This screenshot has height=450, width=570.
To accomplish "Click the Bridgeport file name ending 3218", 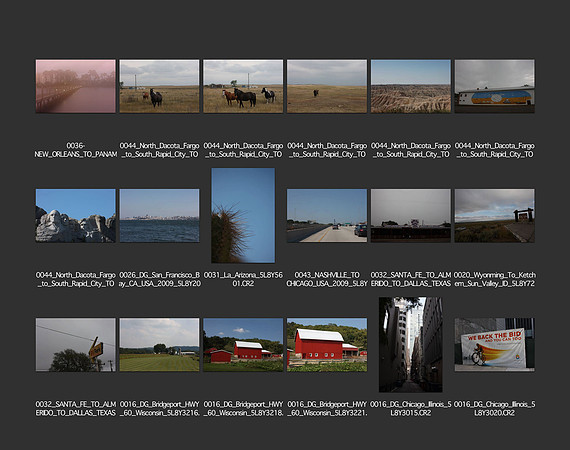I will point(243,409).
